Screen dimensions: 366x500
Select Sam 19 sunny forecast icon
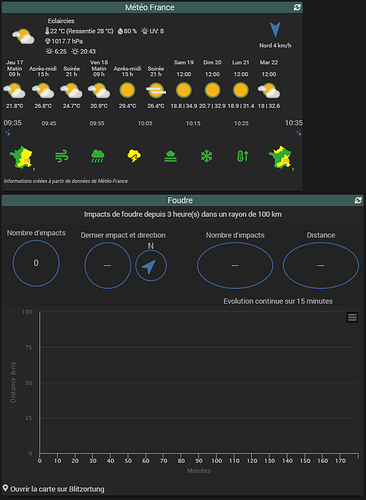pyautogui.click(x=184, y=90)
